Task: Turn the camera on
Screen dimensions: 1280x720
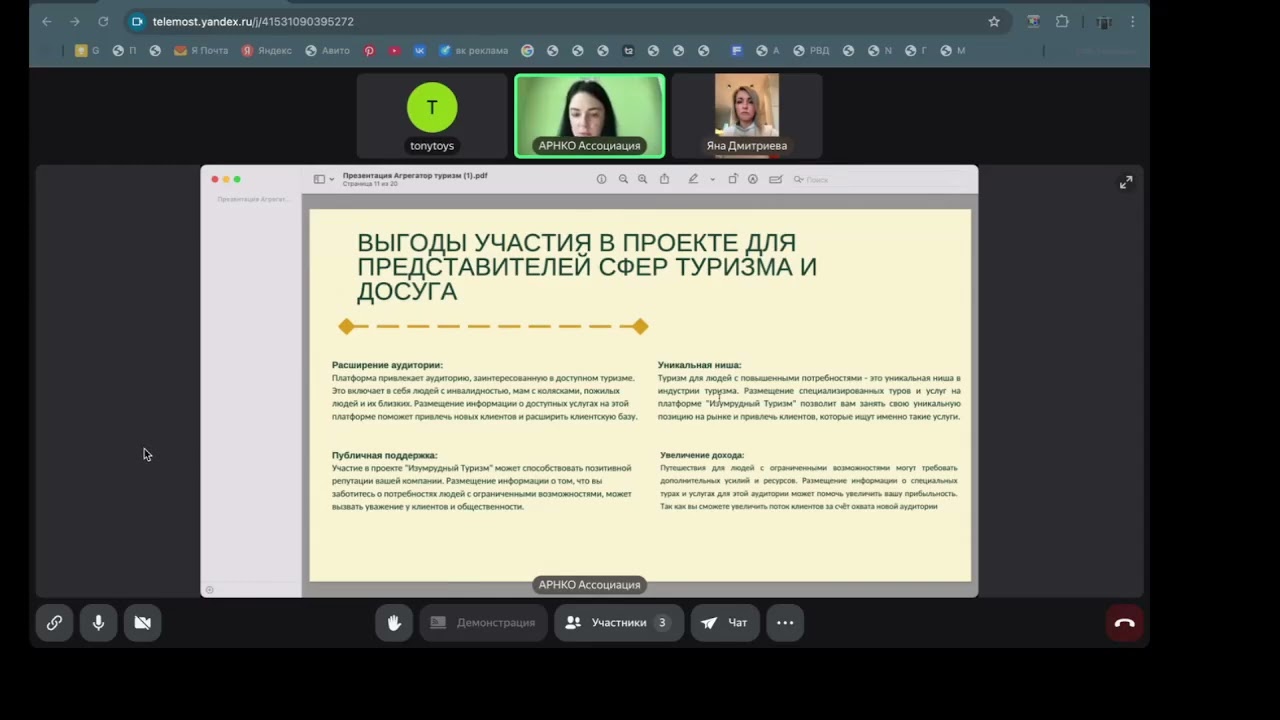Action: (142, 622)
